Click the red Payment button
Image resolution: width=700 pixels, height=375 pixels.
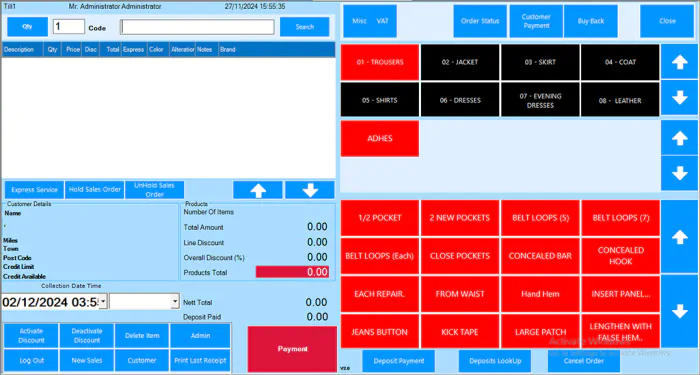[292, 349]
